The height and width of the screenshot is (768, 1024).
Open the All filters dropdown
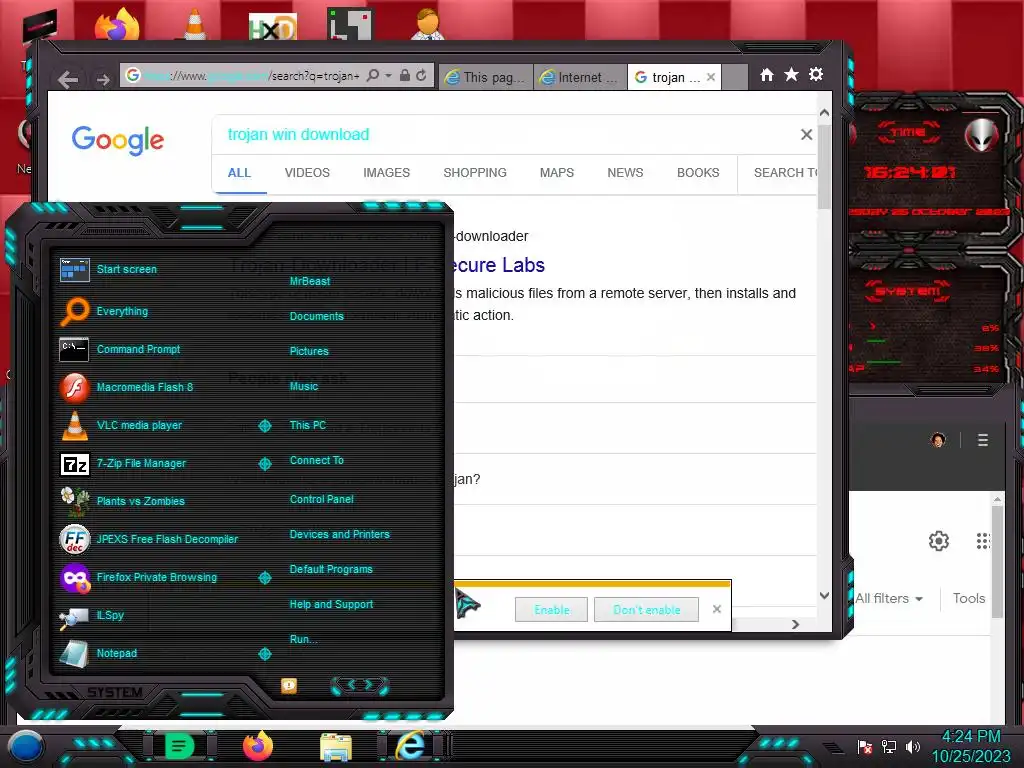(x=889, y=598)
